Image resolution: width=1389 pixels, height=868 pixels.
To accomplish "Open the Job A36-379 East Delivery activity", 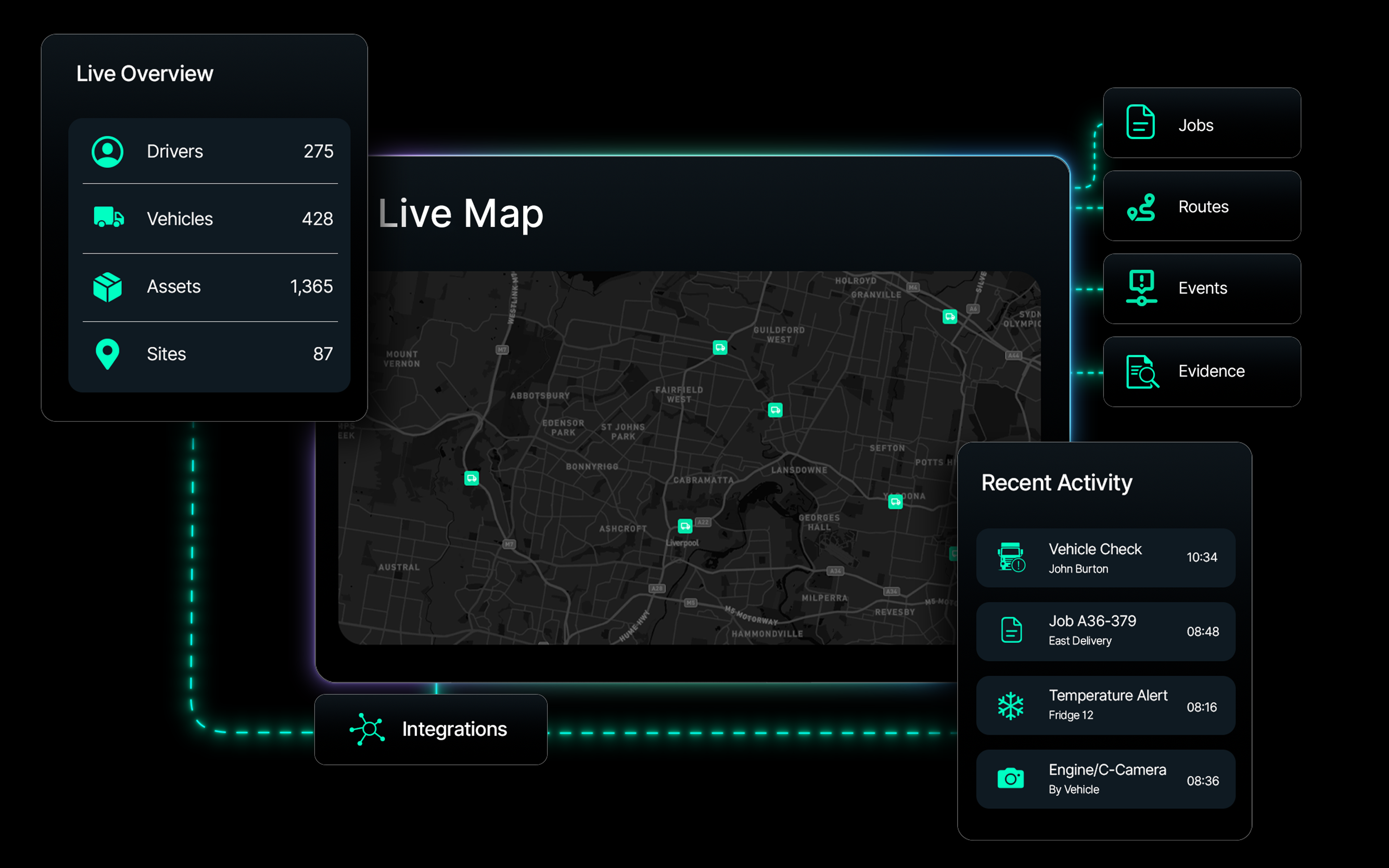I will (1106, 631).
